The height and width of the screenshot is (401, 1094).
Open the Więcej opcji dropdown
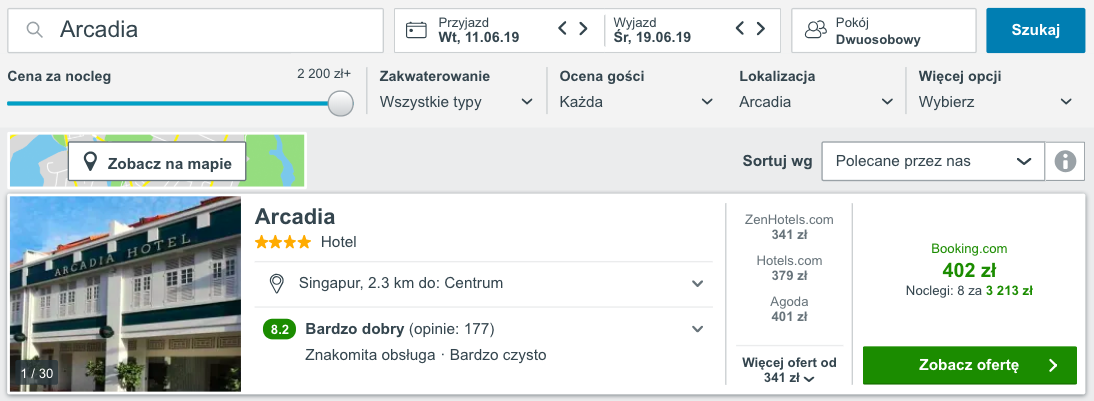[x=996, y=102]
